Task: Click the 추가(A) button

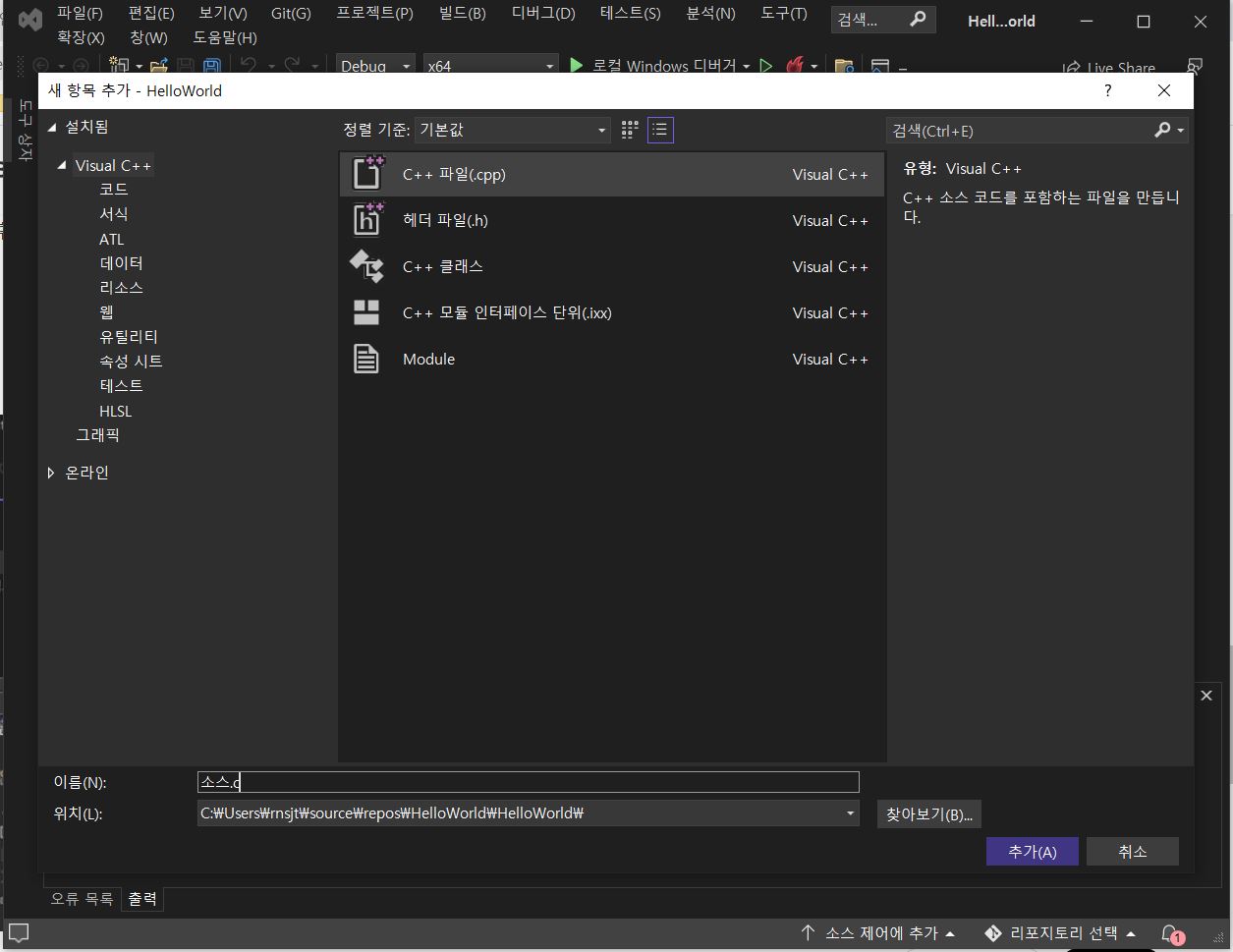Action: pos(1033,852)
